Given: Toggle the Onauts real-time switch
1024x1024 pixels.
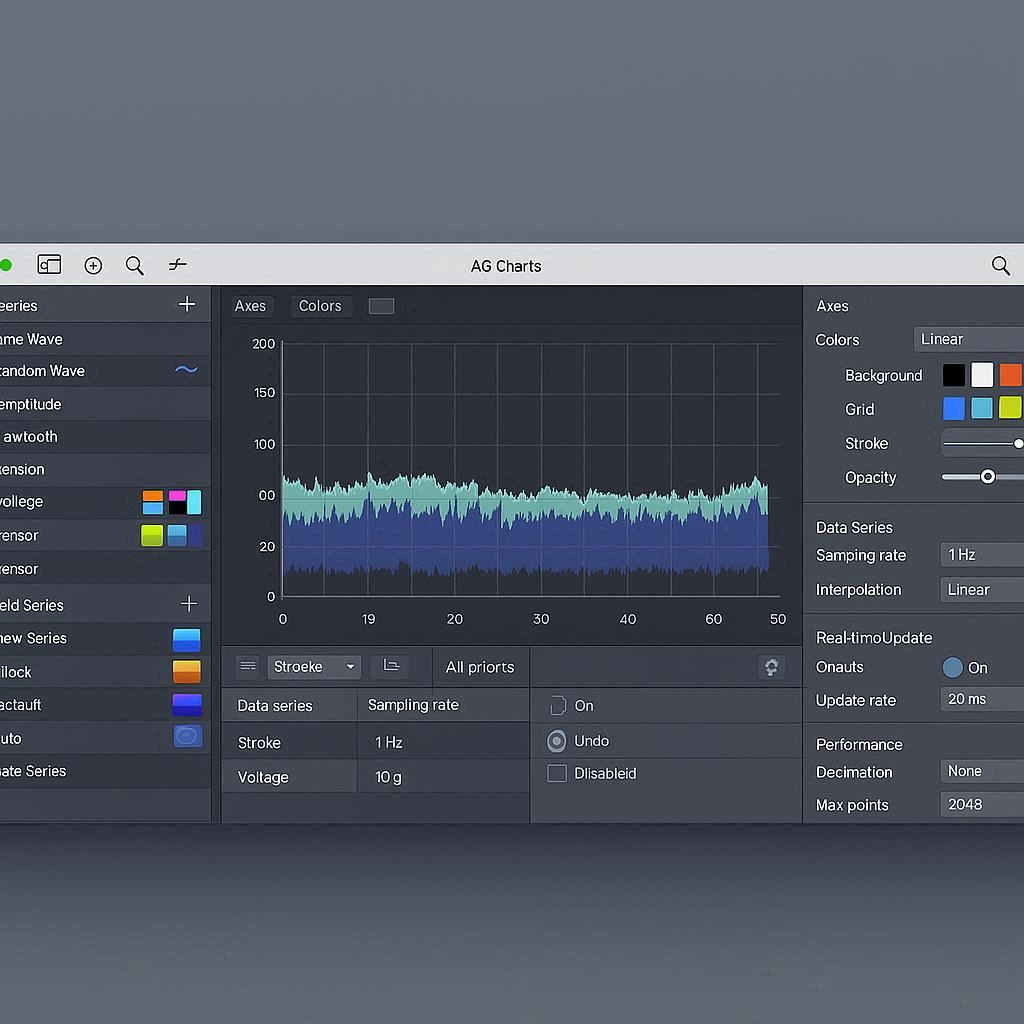Looking at the screenshot, I should [x=952, y=667].
